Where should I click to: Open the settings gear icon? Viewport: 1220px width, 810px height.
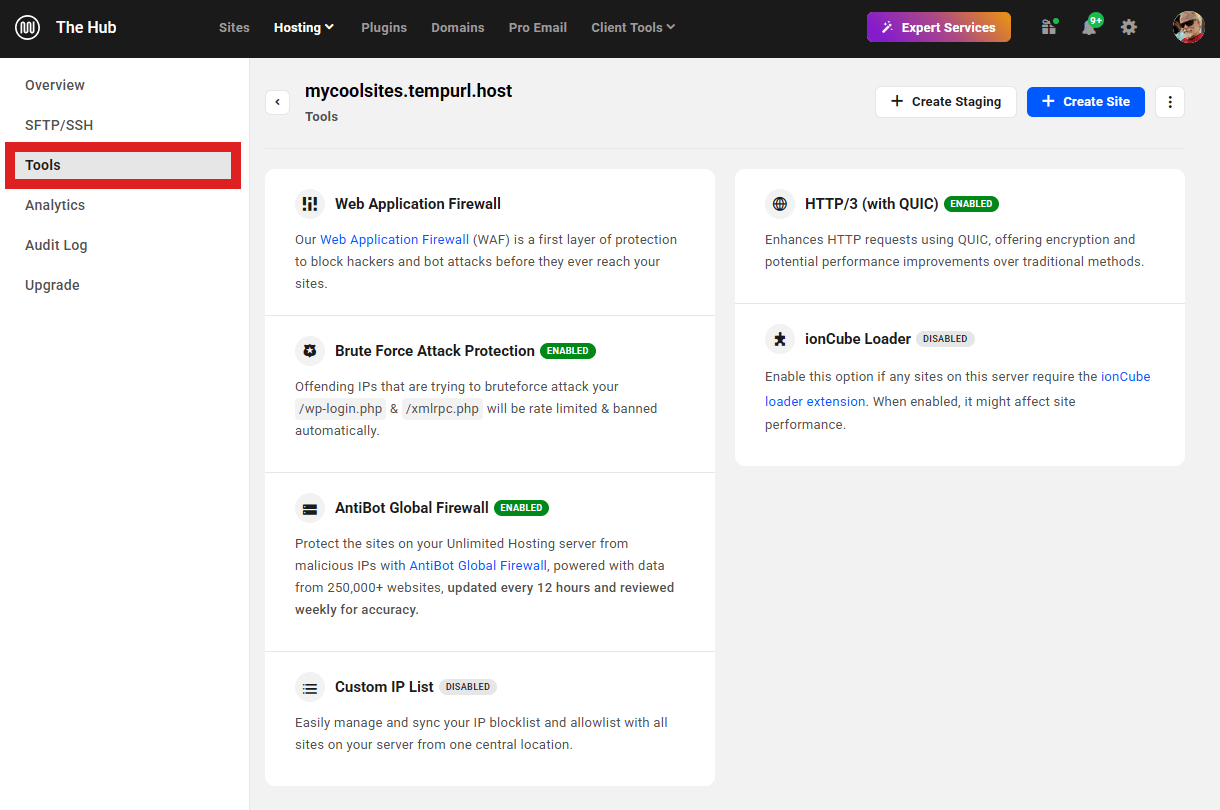1129,27
